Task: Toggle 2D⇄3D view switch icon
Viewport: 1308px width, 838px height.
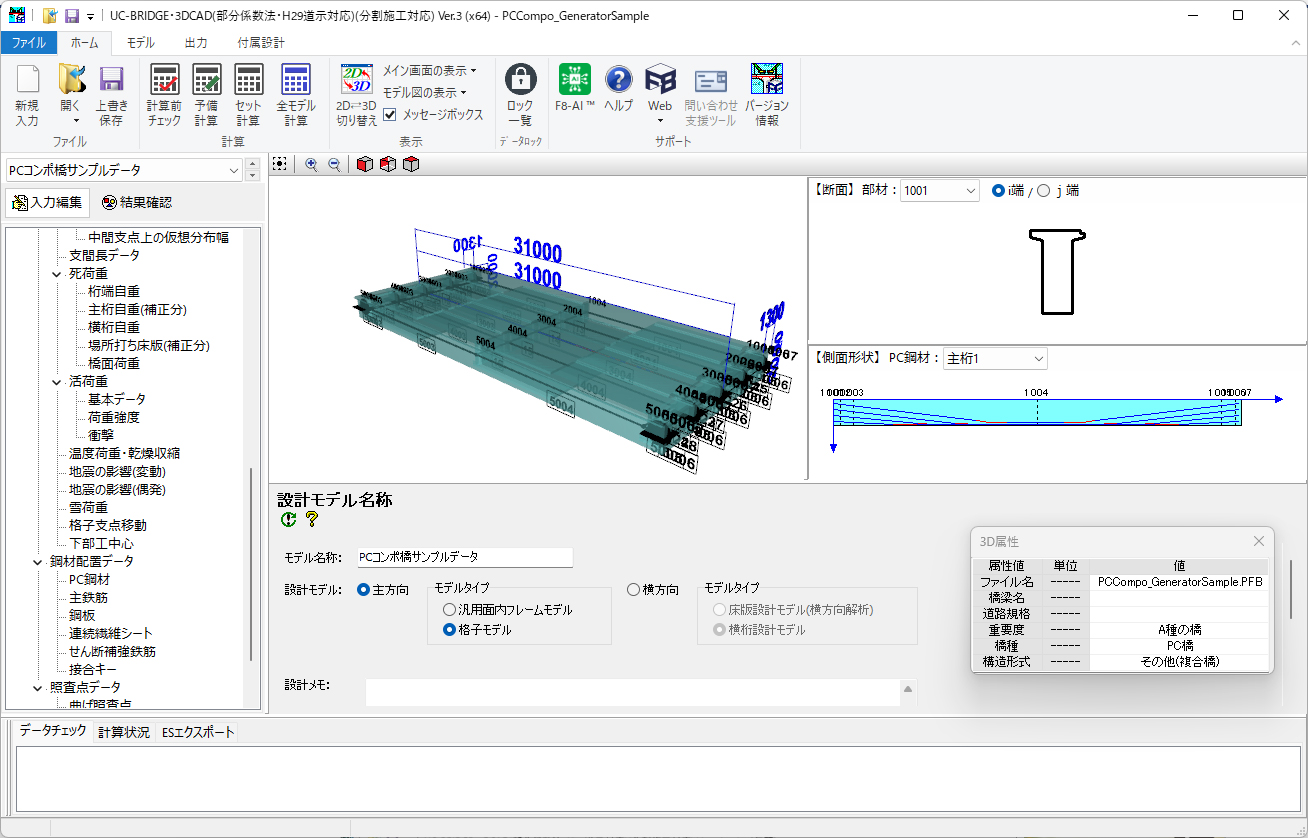Action: pos(356,95)
